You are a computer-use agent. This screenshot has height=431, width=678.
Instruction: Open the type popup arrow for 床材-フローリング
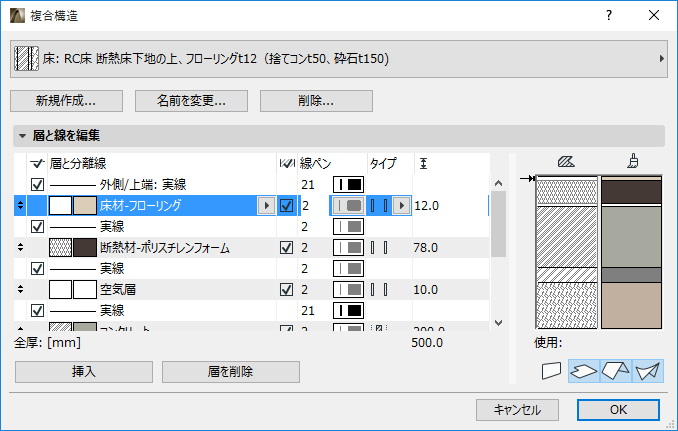[x=402, y=205]
